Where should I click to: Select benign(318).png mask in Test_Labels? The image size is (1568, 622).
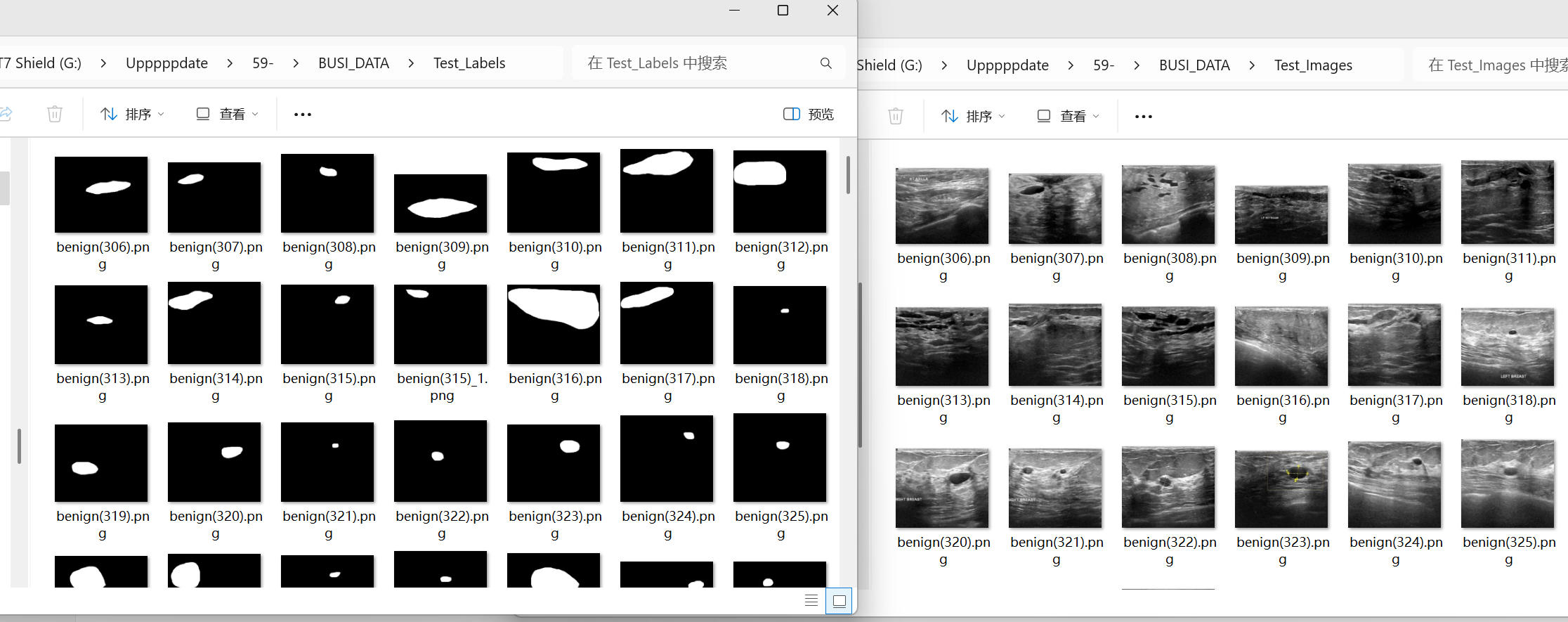pyautogui.click(x=780, y=325)
